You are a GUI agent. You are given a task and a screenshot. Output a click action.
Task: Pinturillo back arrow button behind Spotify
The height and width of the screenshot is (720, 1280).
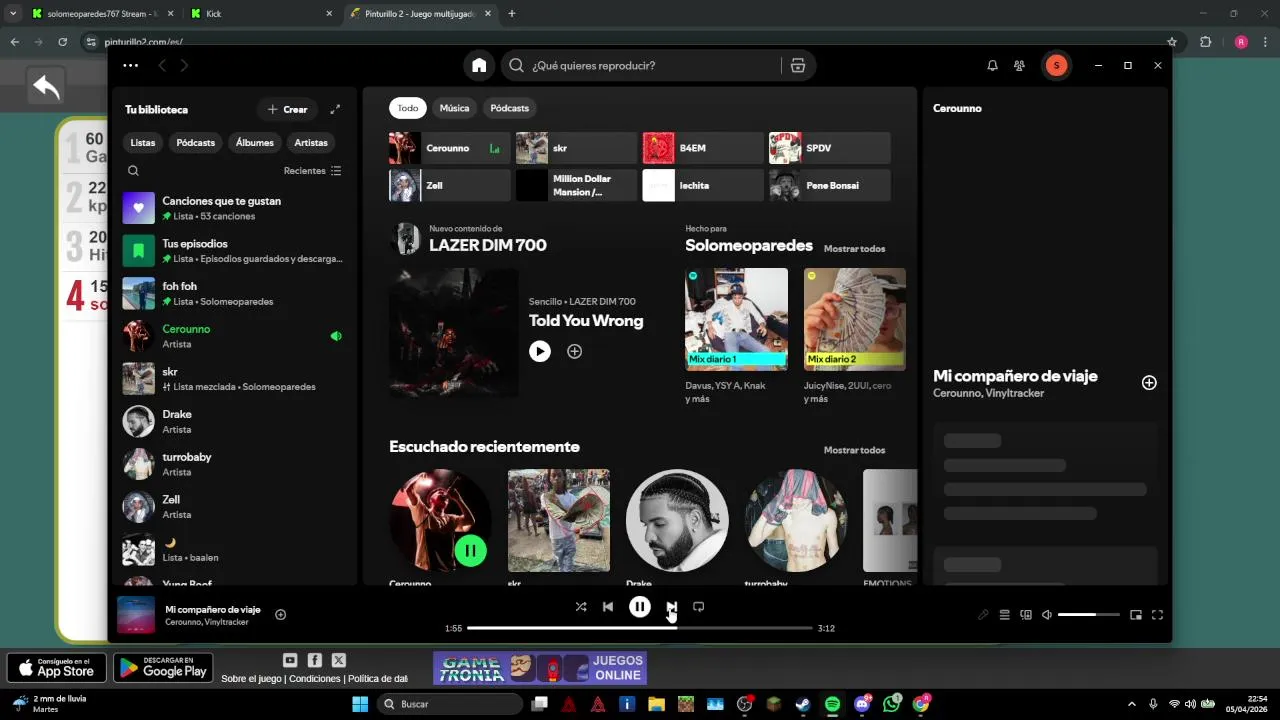(46, 88)
